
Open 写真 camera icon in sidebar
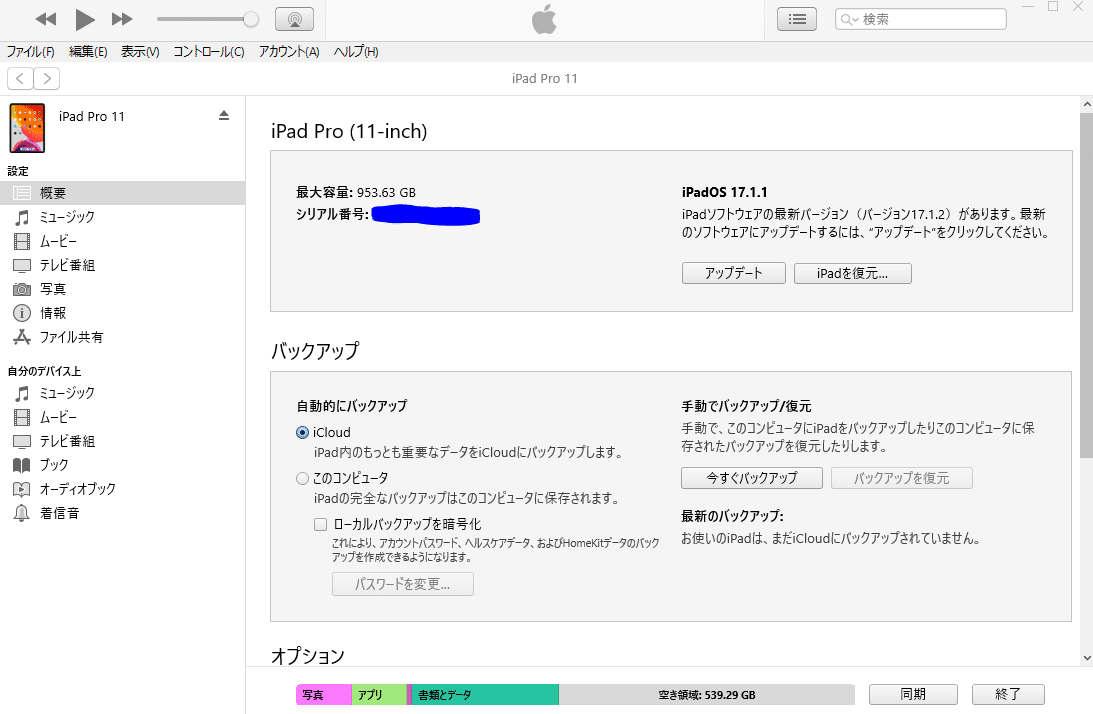coord(22,289)
